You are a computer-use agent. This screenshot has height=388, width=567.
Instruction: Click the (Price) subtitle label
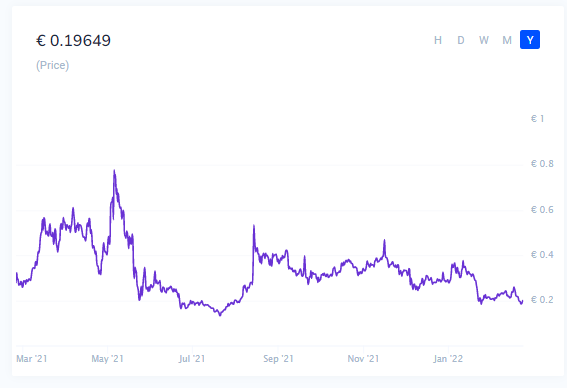pyautogui.click(x=52, y=65)
